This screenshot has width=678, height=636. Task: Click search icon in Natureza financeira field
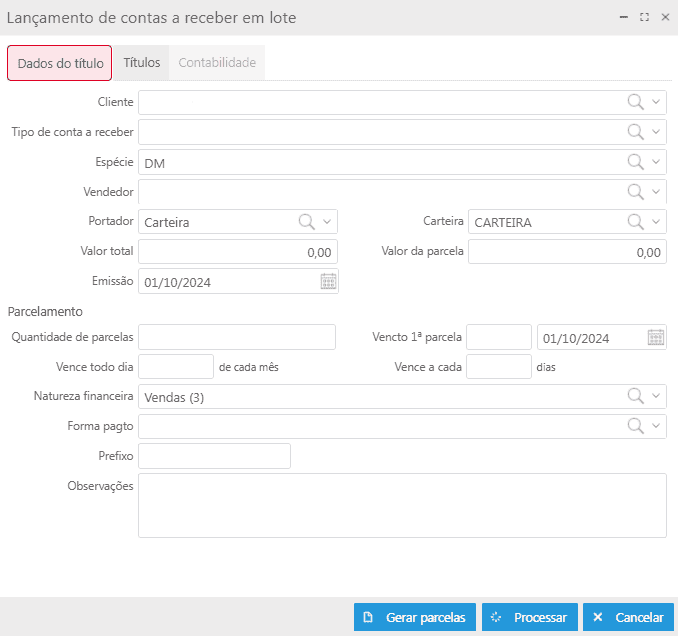pyautogui.click(x=635, y=397)
